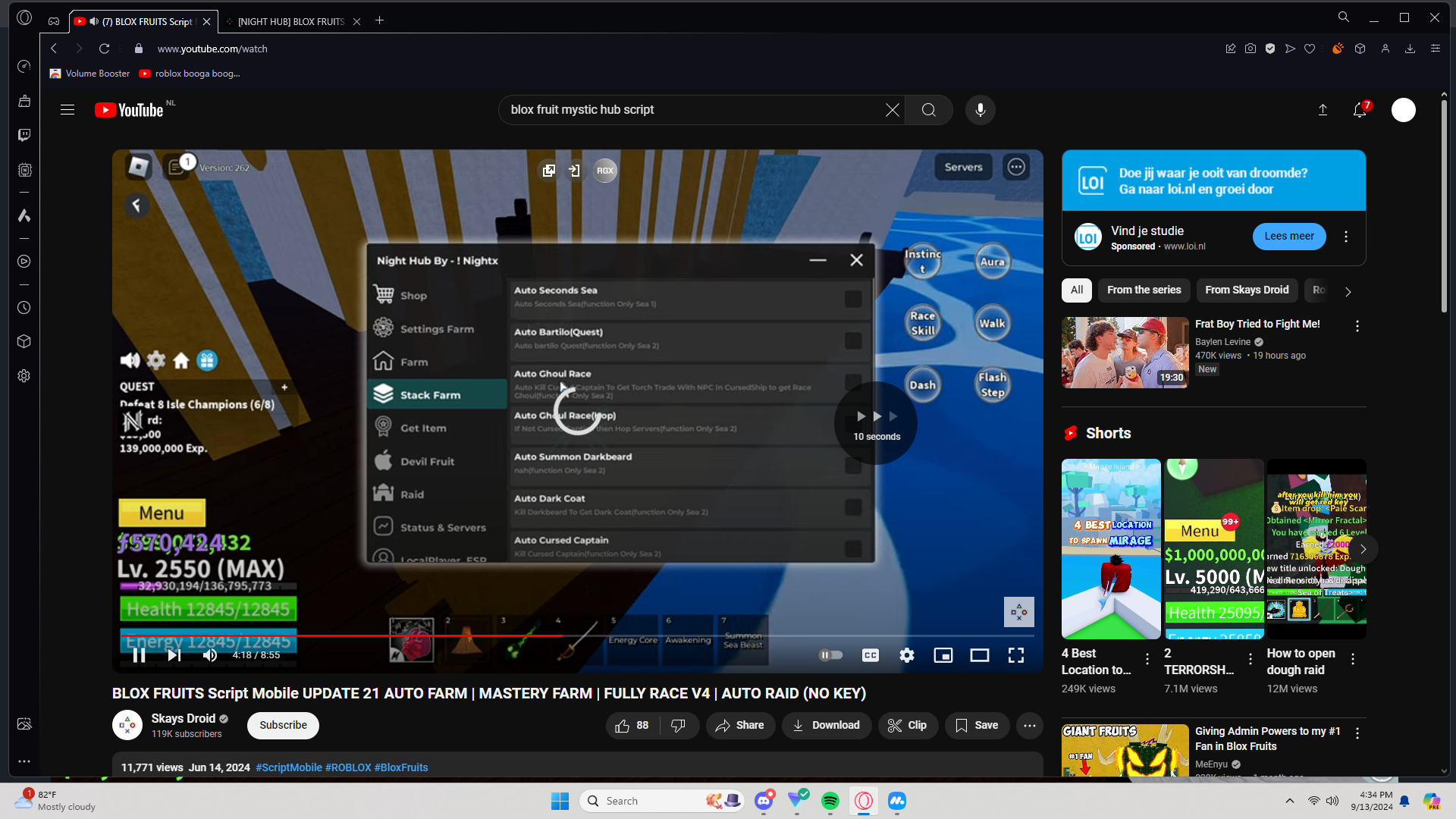Select the From the series chip
This screenshot has width=1456, height=819.
pos(1144,290)
